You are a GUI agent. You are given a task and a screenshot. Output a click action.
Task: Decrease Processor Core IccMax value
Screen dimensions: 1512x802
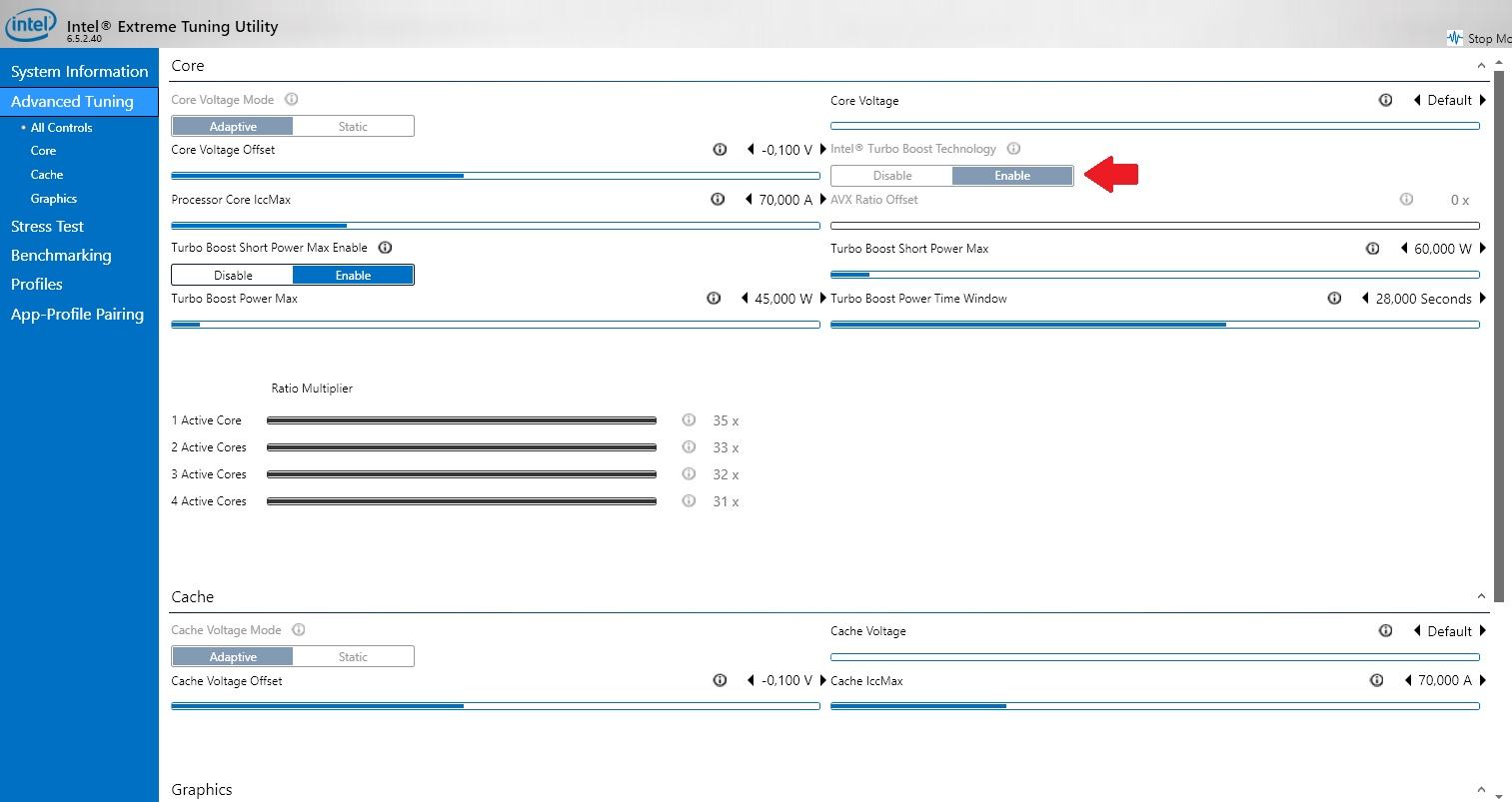750,200
